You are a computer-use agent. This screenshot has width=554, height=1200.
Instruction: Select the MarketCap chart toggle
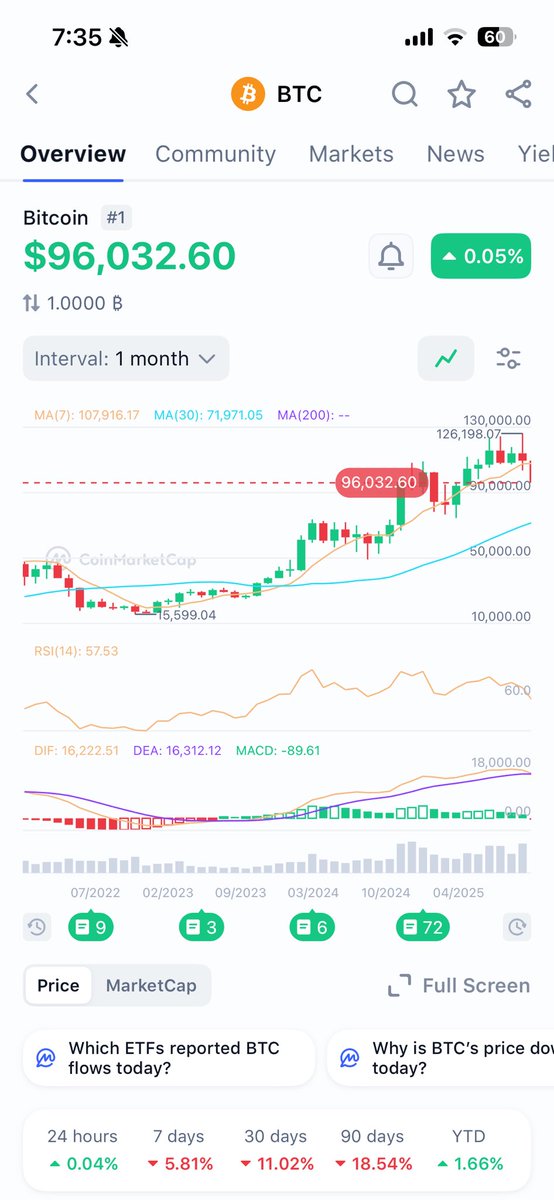[x=151, y=985]
